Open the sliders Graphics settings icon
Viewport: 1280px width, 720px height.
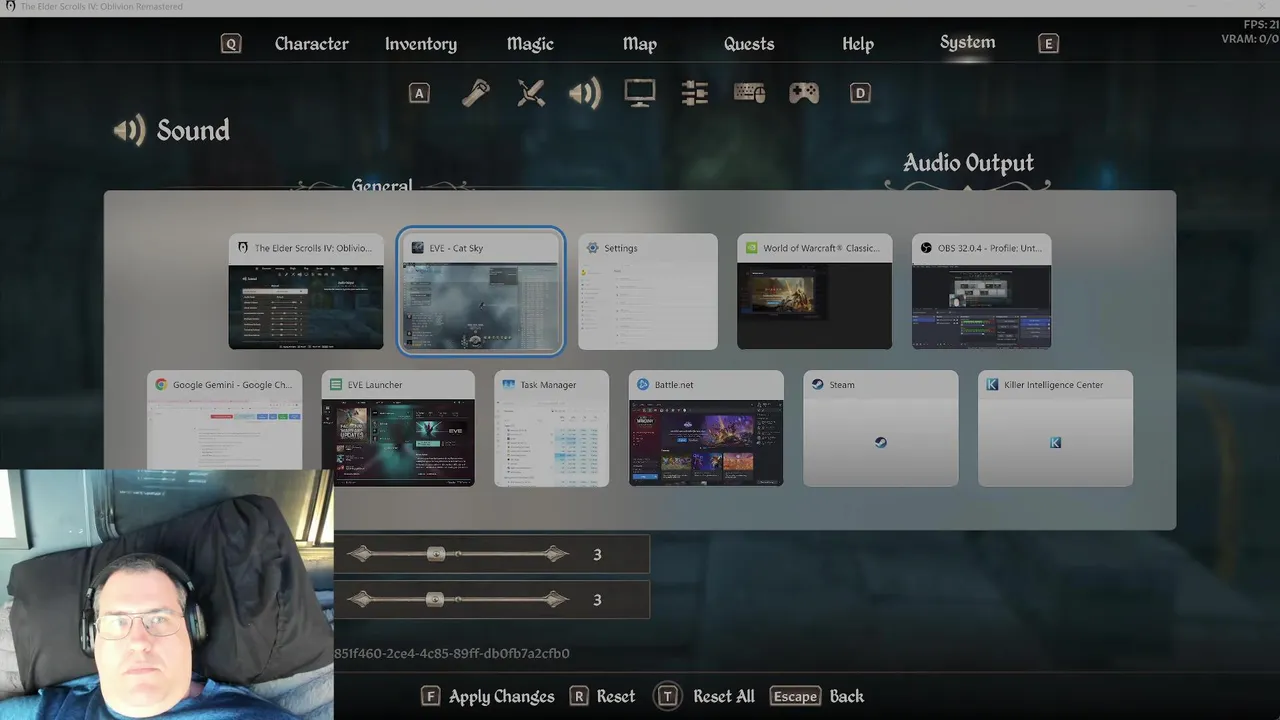pyautogui.click(x=695, y=93)
